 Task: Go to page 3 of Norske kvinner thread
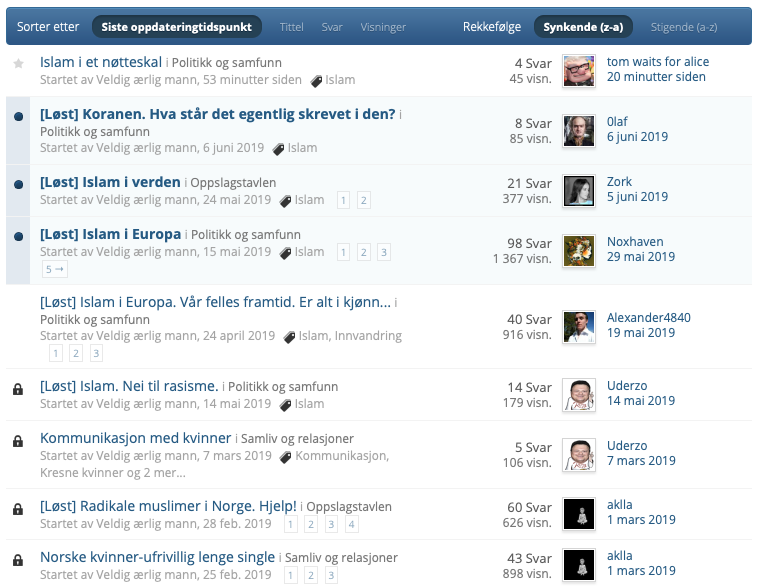331,575
